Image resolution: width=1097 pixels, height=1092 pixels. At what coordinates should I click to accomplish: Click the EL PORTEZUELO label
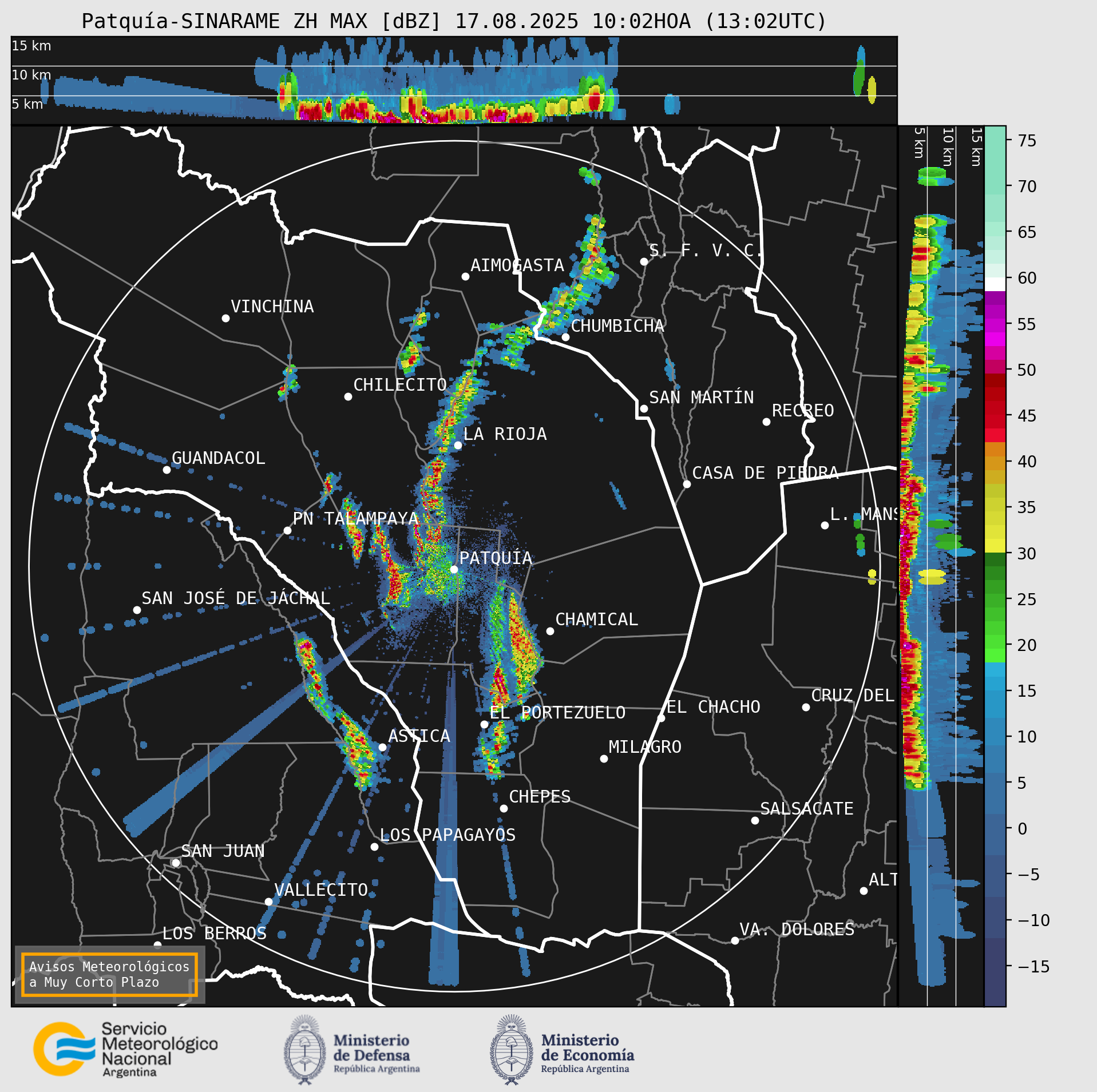click(557, 713)
